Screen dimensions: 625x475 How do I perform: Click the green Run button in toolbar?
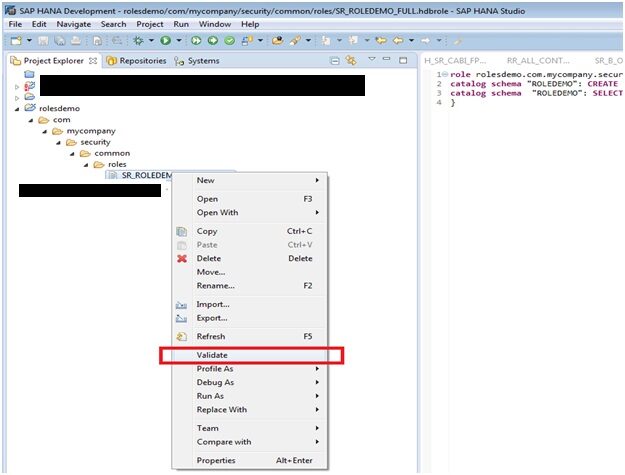point(163,40)
